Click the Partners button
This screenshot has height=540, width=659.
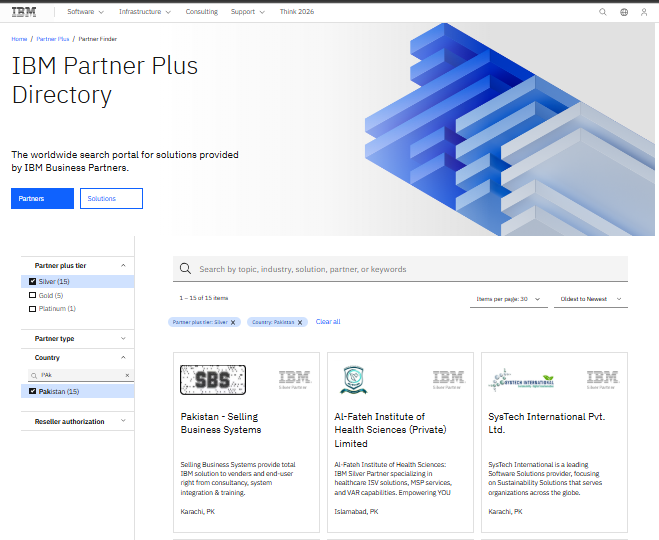(42, 199)
